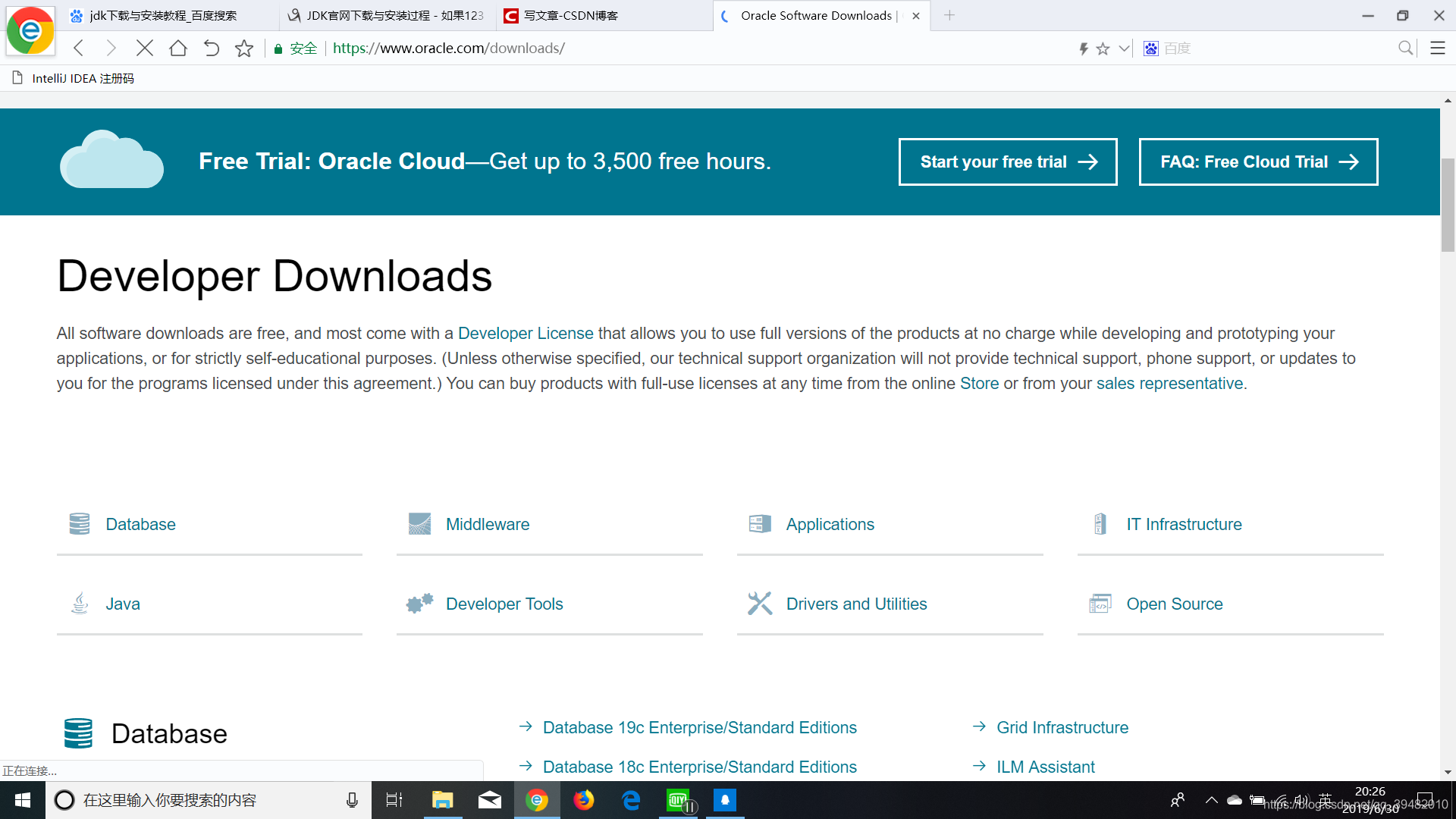Viewport: 1456px width, 819px height.
Task: Switch to JDK官网下载与安装过程 tab
Action: 387,15
